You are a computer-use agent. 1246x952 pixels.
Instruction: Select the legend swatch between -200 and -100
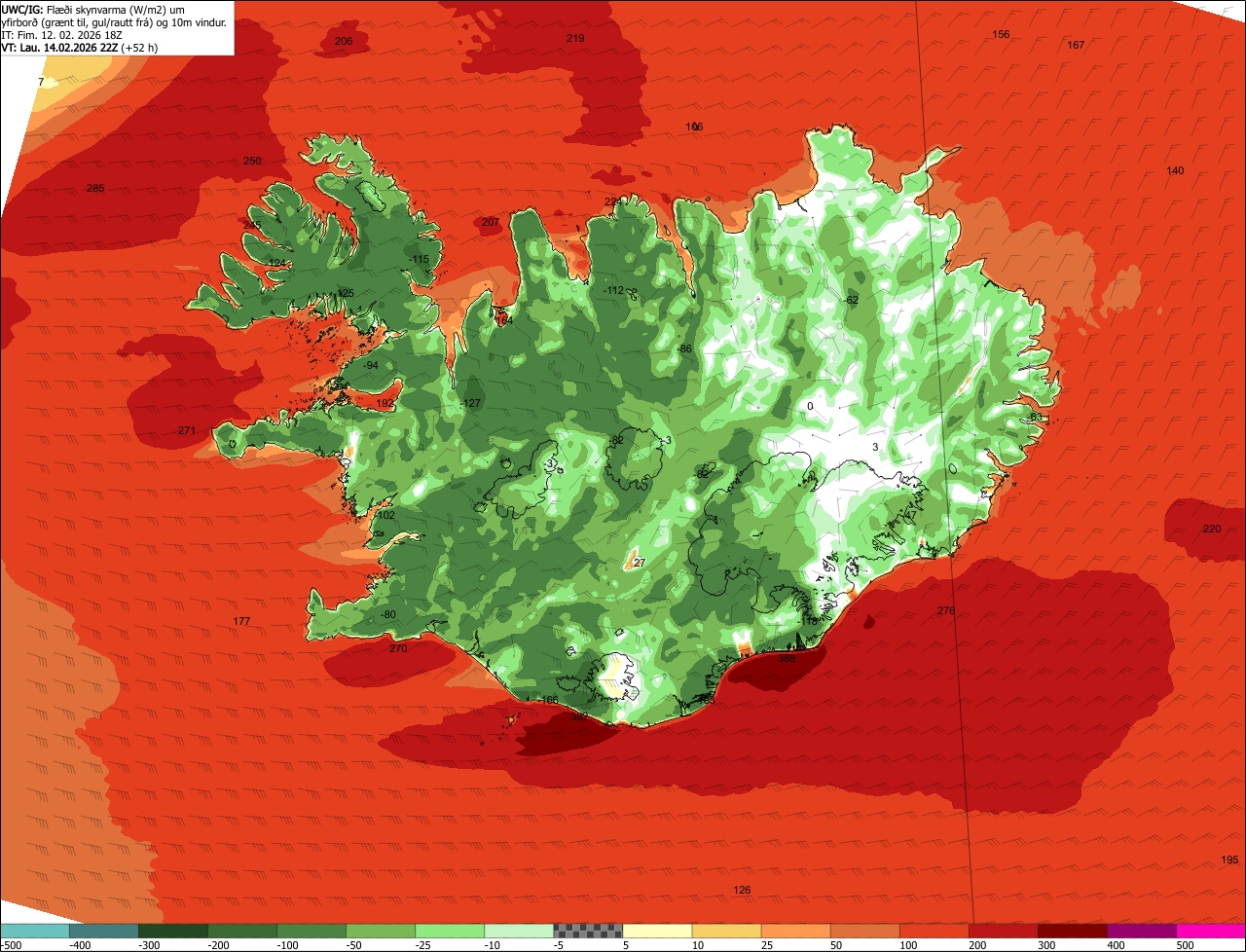[x=242, y=930]
